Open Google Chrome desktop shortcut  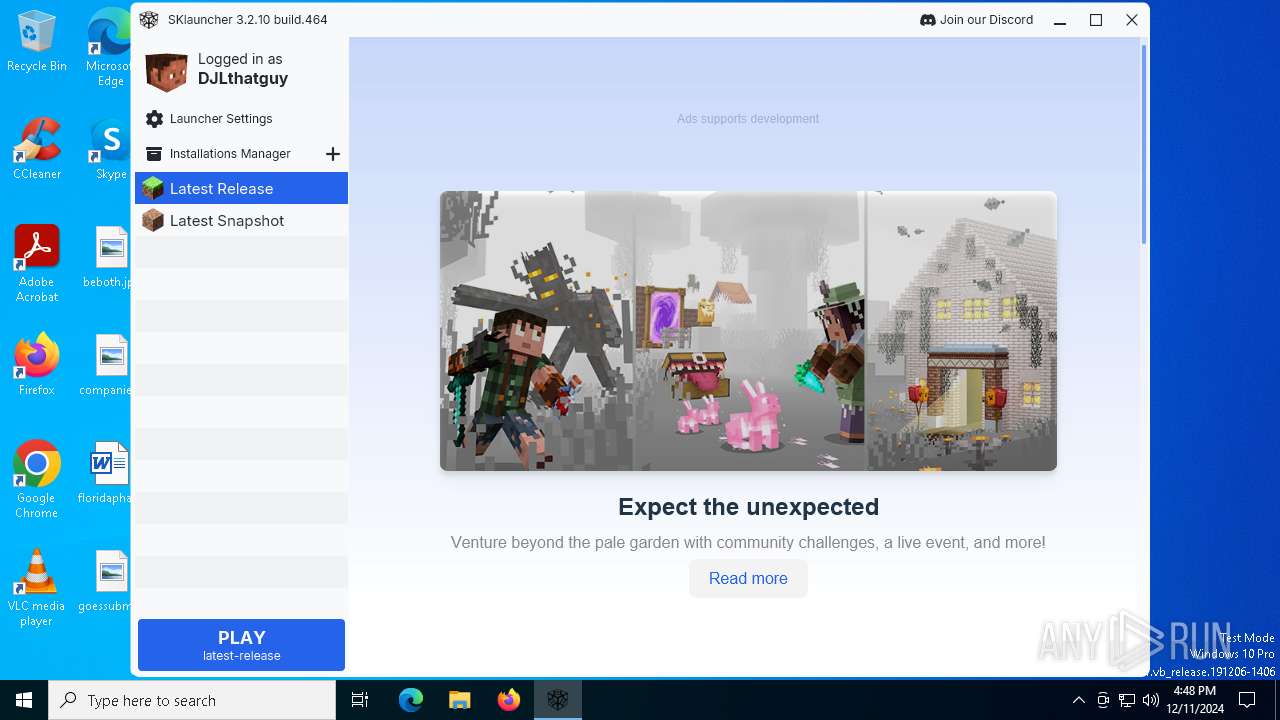click(37, 480)
